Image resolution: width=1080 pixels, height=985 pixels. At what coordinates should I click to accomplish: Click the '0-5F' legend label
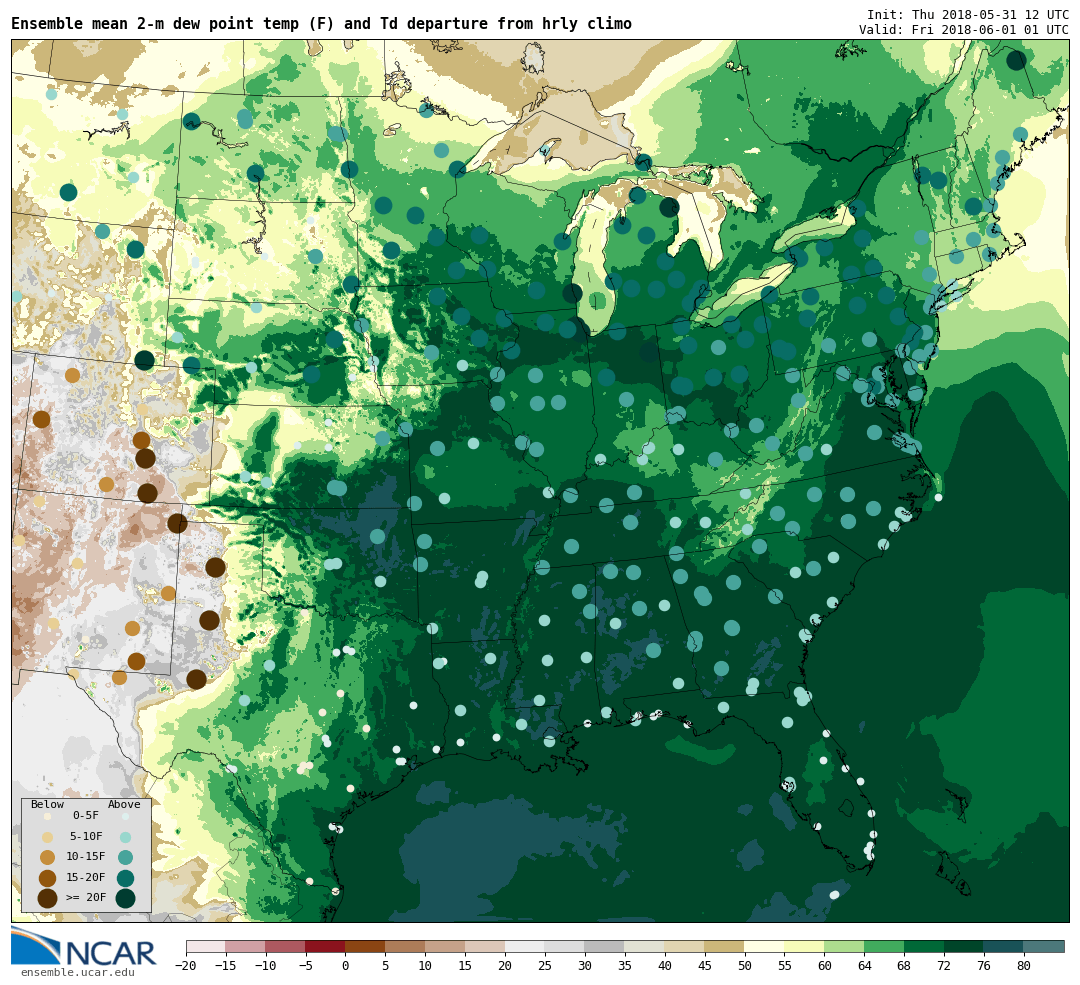tap(86, 816)
